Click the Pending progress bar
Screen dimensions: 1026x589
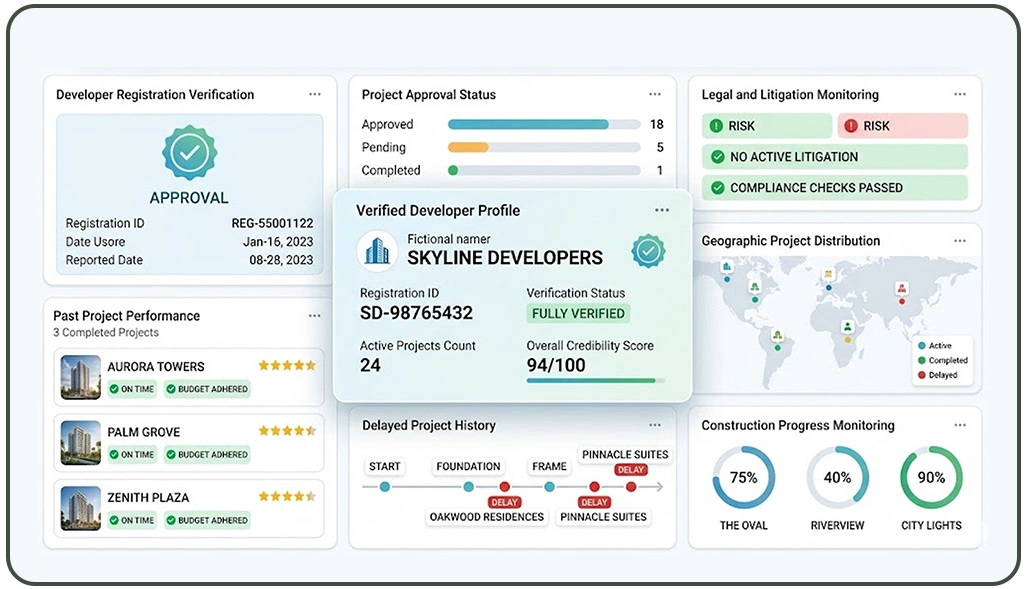(x=544, y=147)
